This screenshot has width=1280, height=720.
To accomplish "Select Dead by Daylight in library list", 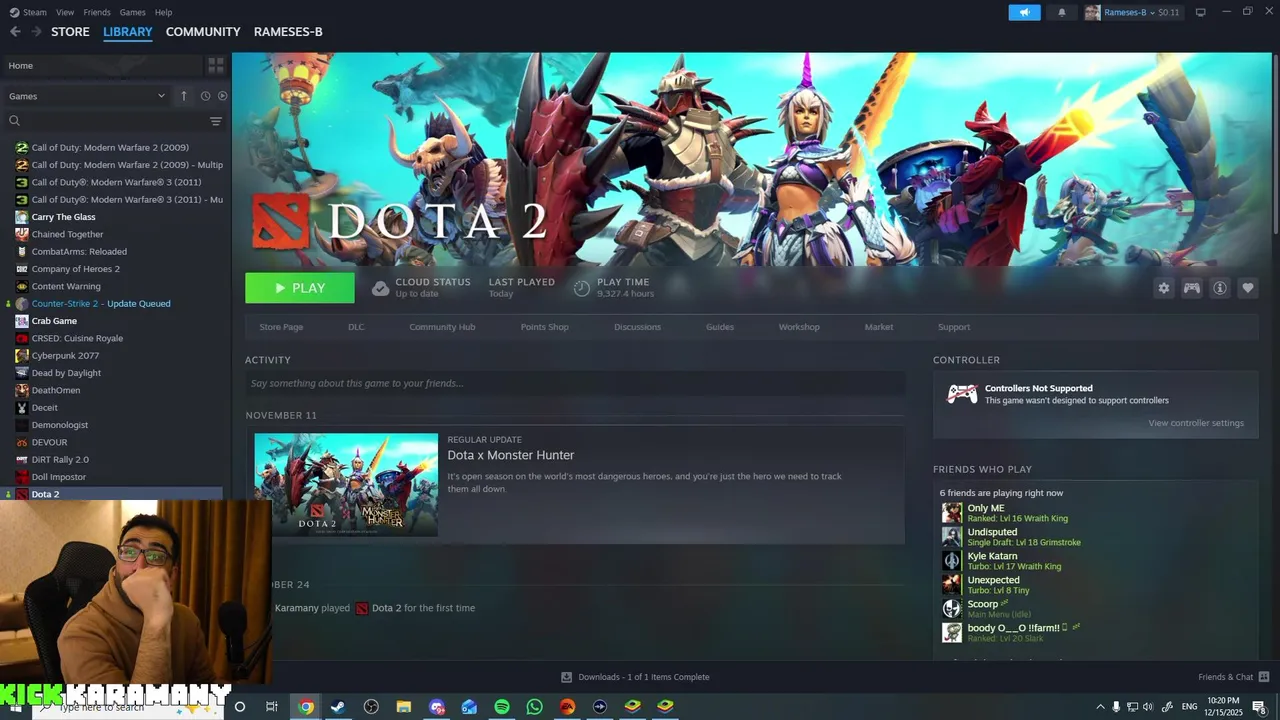I will (x=66, y=373).
